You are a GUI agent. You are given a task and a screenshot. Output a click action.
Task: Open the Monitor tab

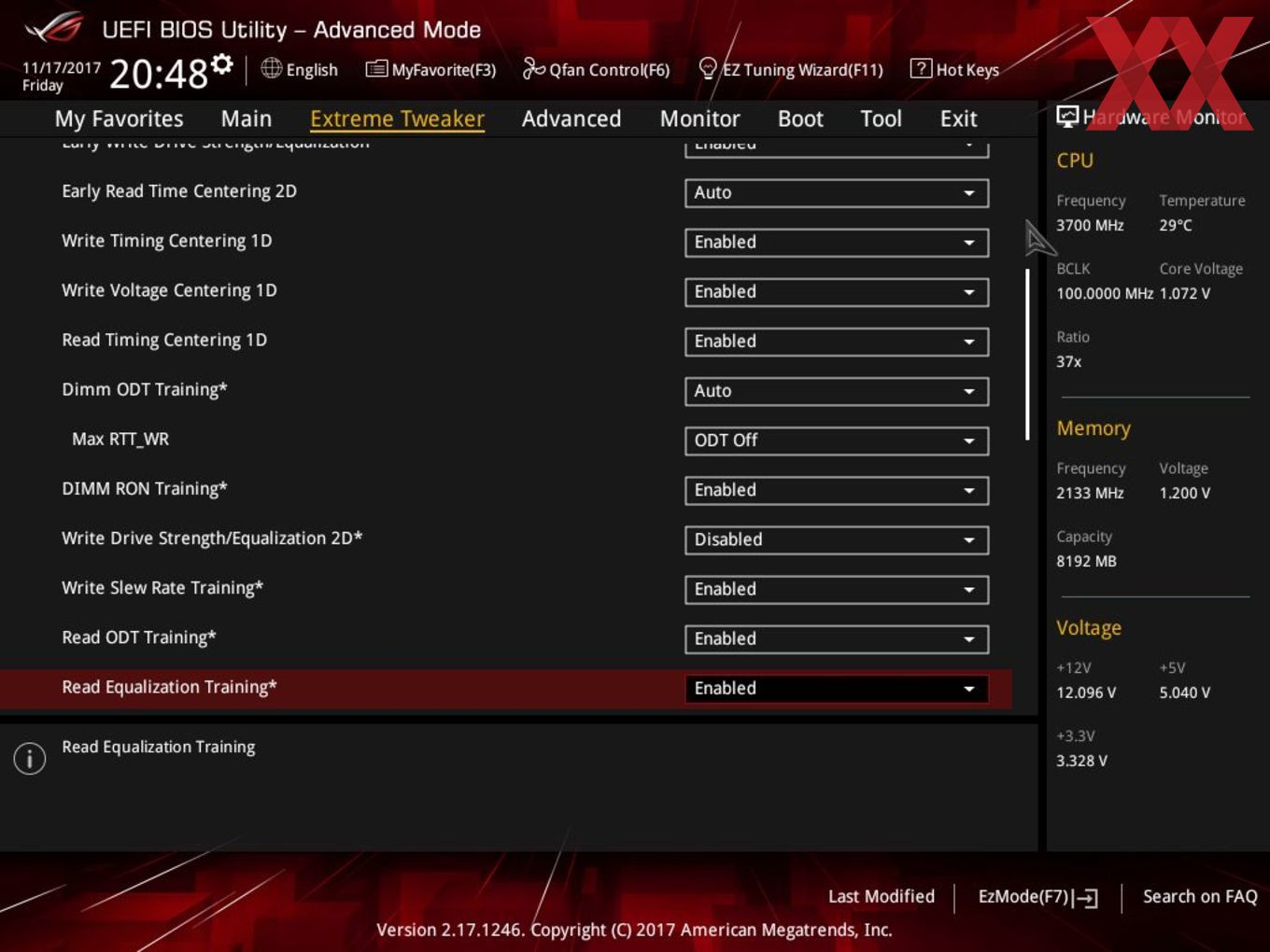click(x=699, y=119)
